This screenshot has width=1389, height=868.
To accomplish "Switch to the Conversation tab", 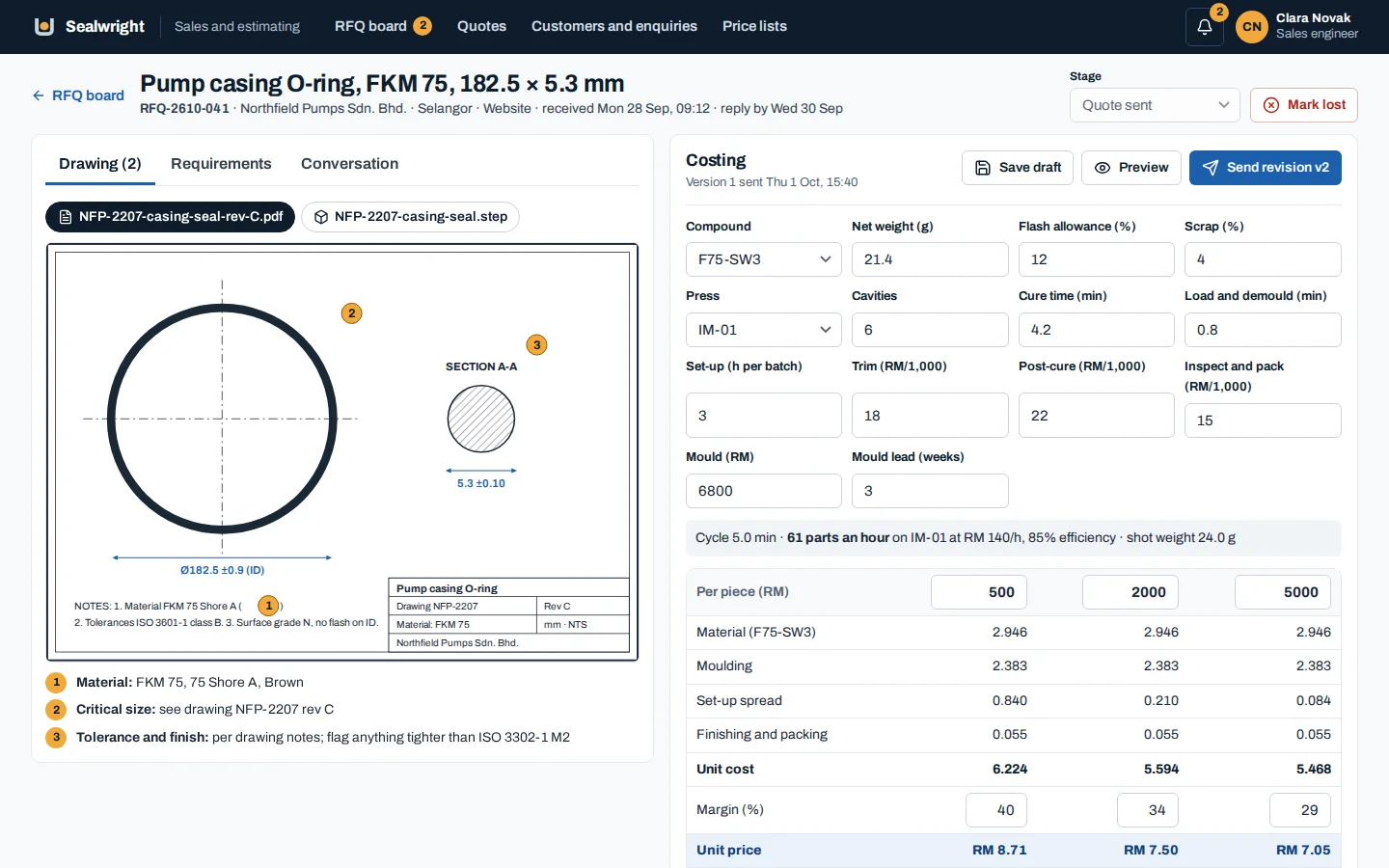I will pyautogui.click(x=349, y=164).
